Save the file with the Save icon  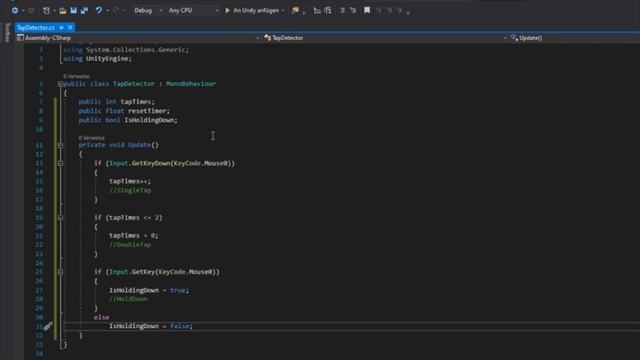tap(73, 10)
